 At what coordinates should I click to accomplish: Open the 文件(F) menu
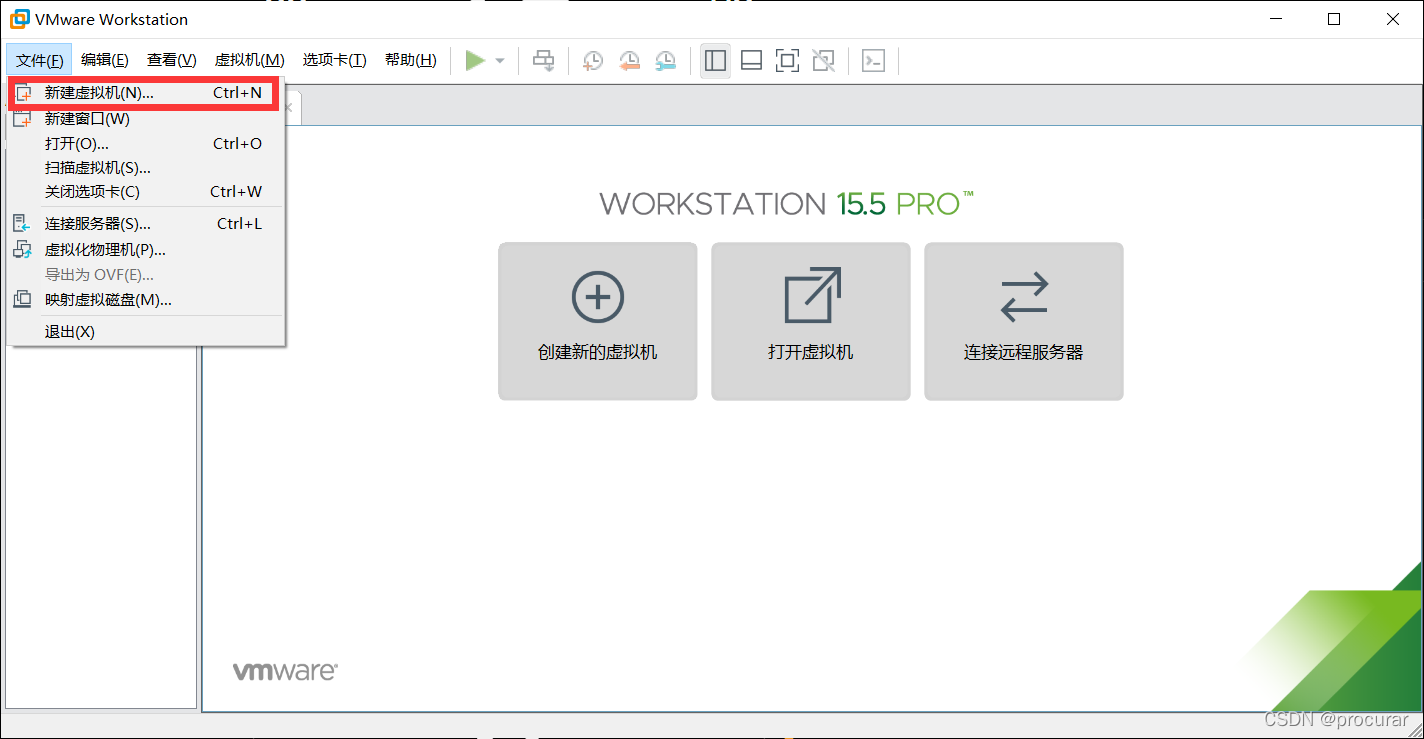click(x=39, y=61)
